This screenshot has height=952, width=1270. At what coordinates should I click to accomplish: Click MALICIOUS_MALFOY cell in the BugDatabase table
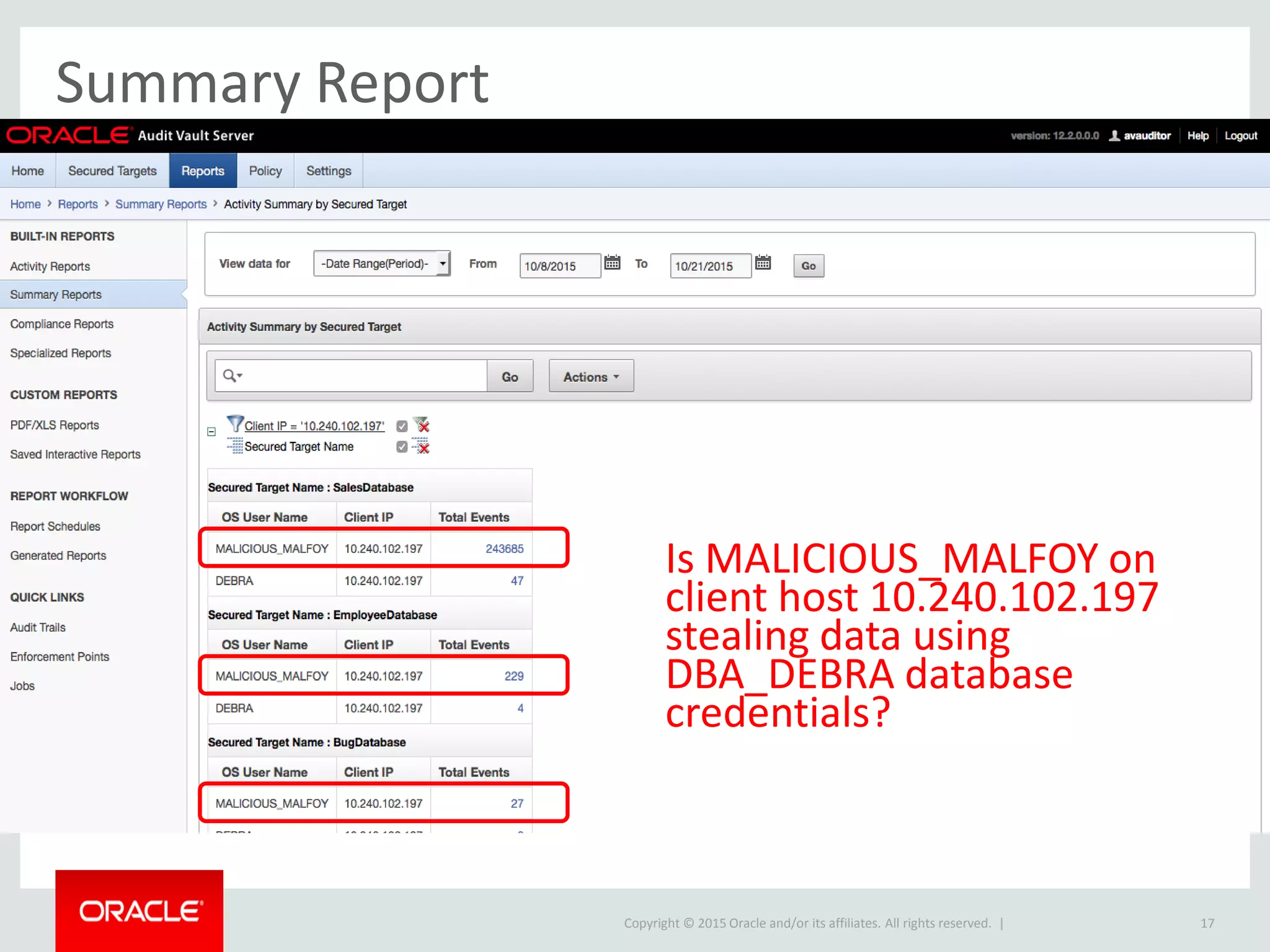(x=272, y=803)
